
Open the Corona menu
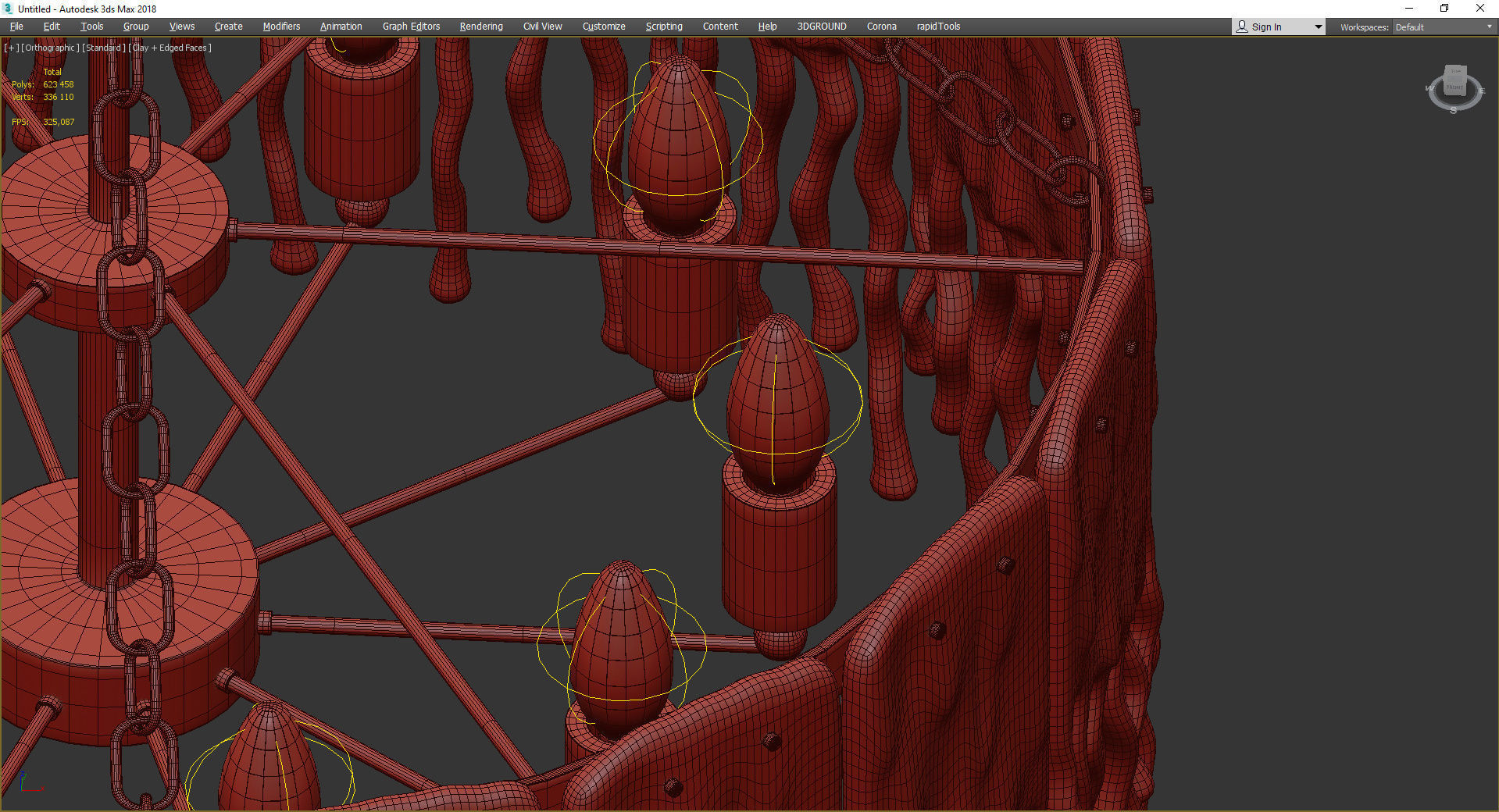pyautogui.click(x=882, y=27)
